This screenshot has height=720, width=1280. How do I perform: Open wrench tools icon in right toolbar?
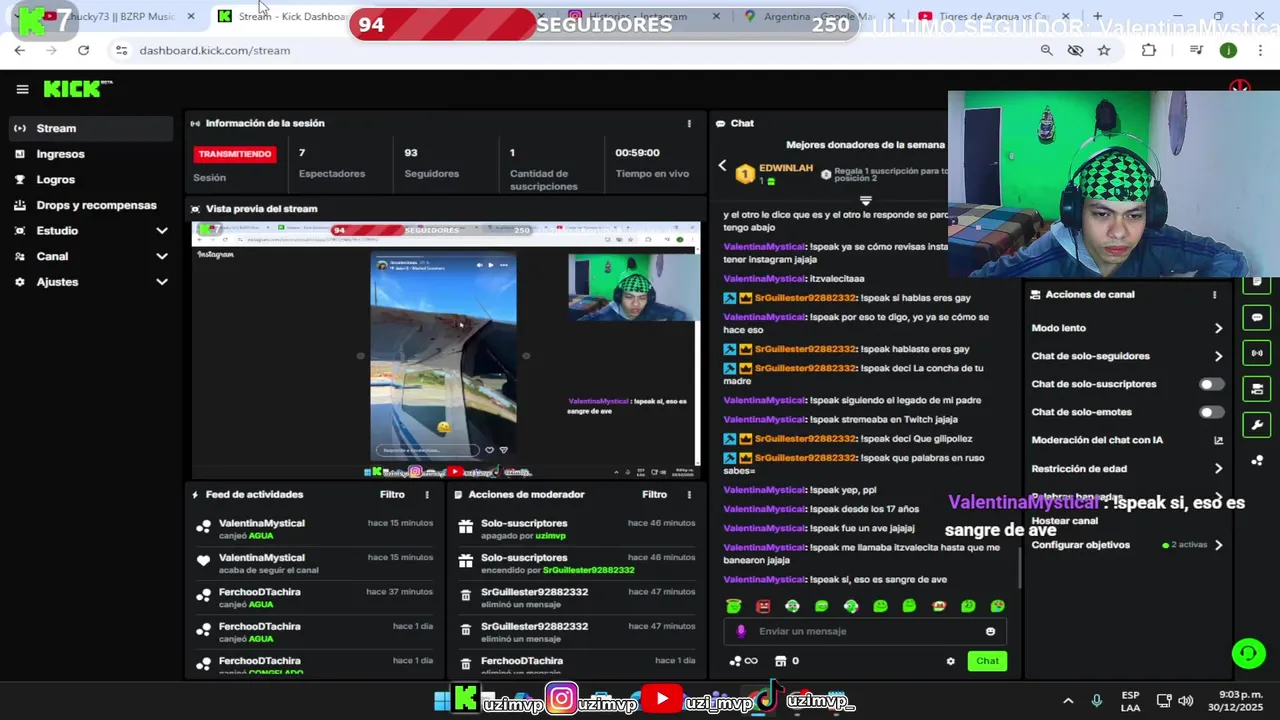pos(1257,425)
